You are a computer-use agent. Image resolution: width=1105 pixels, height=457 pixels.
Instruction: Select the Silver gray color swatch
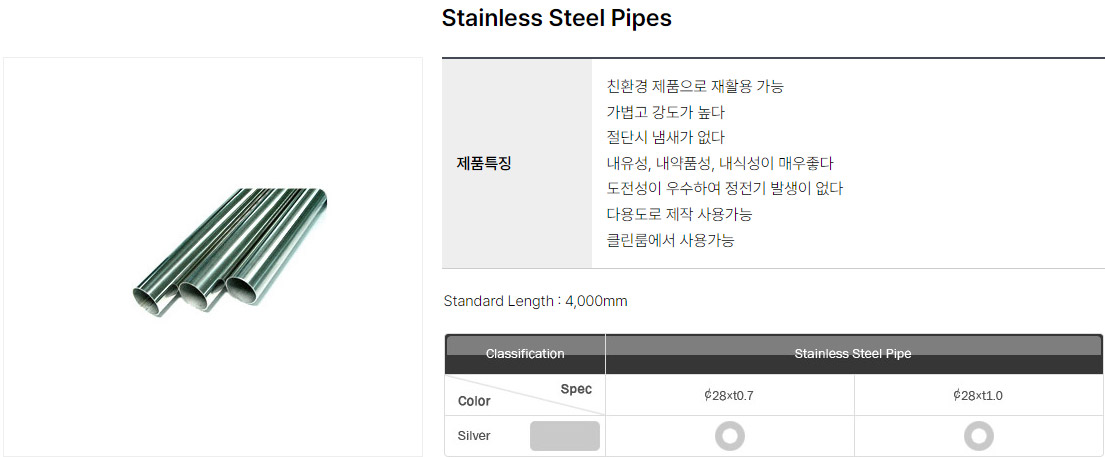[564, 436]
